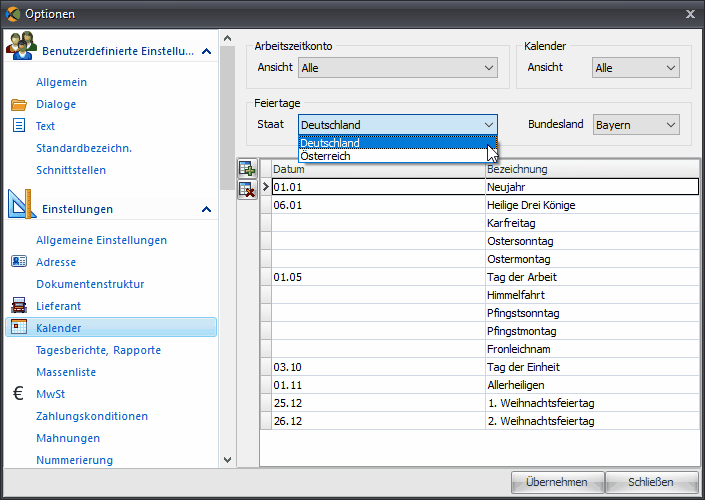Click the Einstellungen ruler triangle icon

[22, 204]
